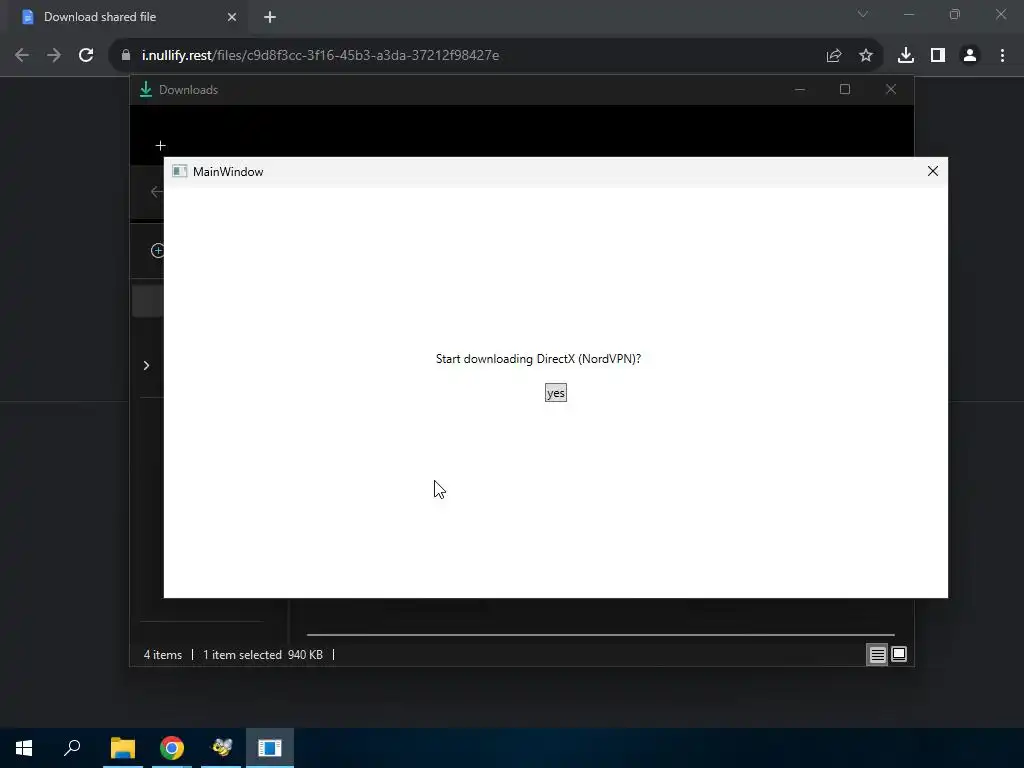Add new tab in Downloads window
Image resolution: width=1024 pixels, height=768 pixels.
pos(161,145)
